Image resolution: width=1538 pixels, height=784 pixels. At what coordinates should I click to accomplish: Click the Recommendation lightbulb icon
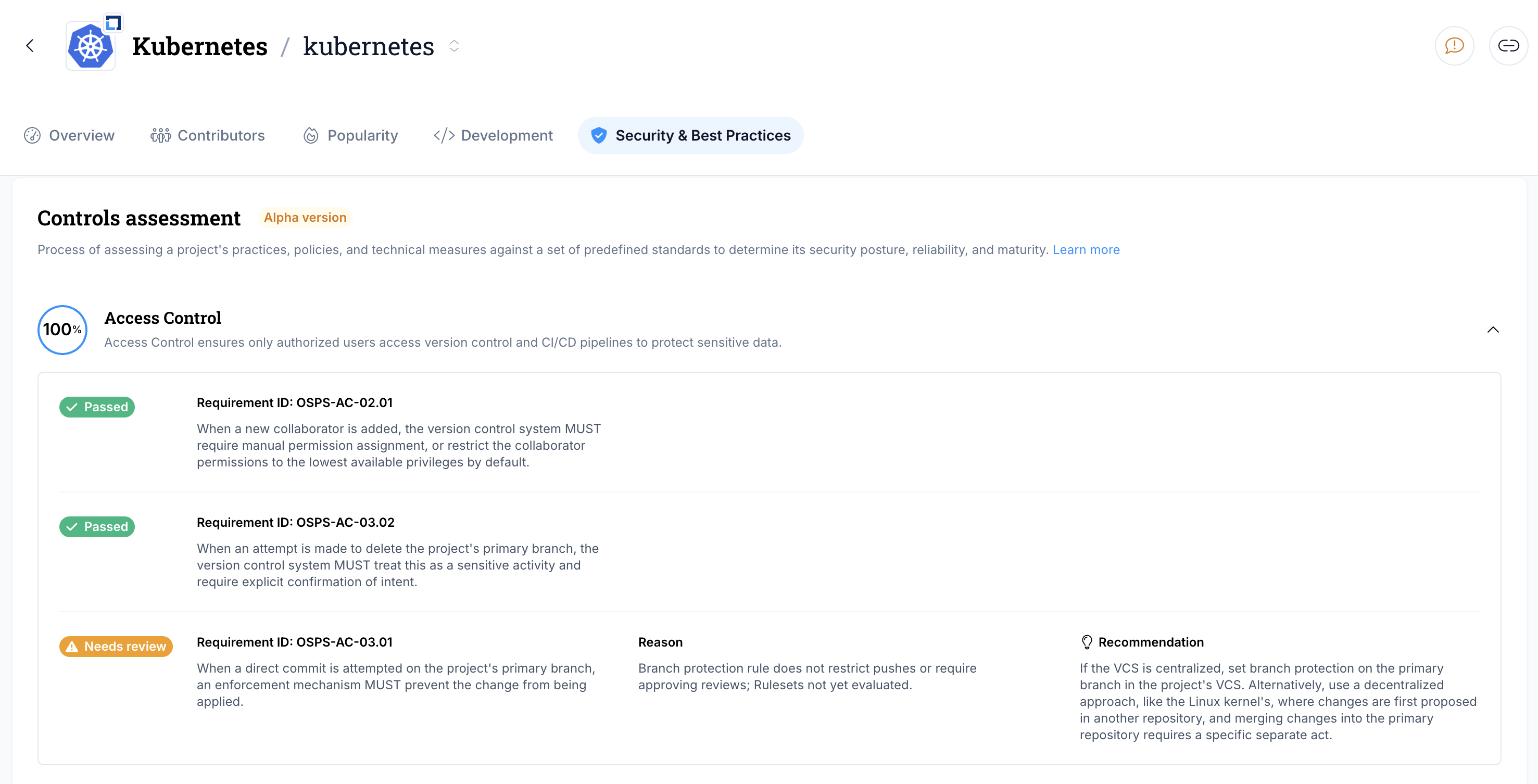tap(1087, 642)
